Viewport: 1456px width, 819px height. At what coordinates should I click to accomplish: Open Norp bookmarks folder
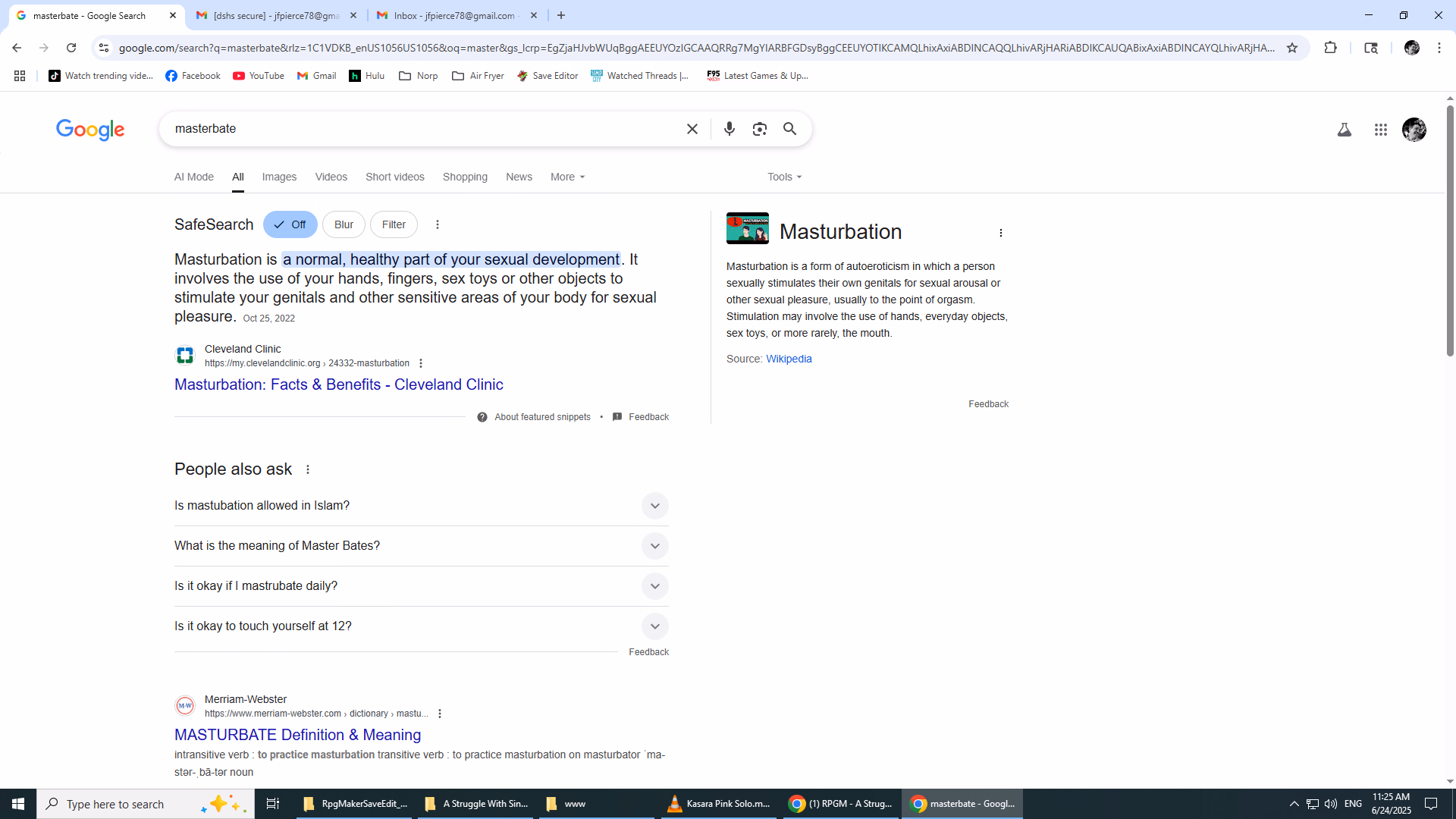[418, 76]
